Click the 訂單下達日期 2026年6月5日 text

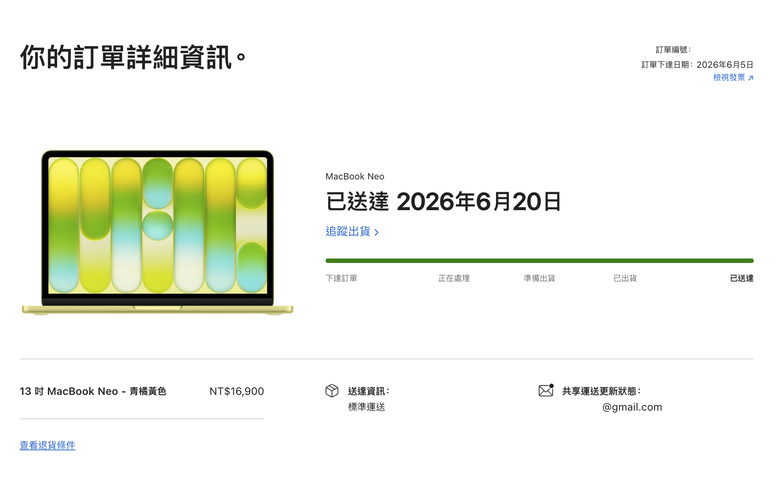tap(697, 65)
